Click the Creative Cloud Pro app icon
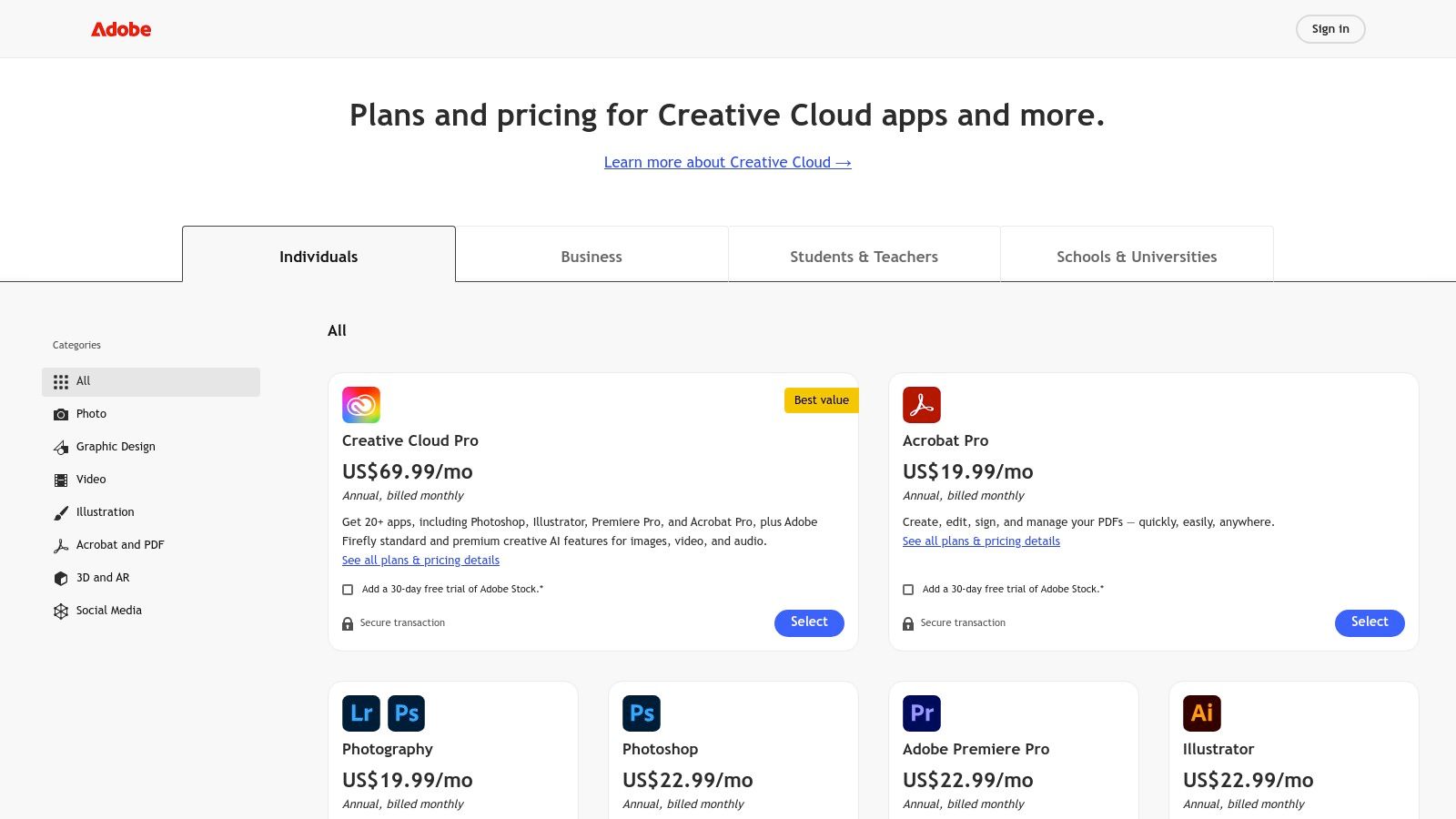Image resolution: width=1456 pixels, height=819 pixels. coord(361,405)
